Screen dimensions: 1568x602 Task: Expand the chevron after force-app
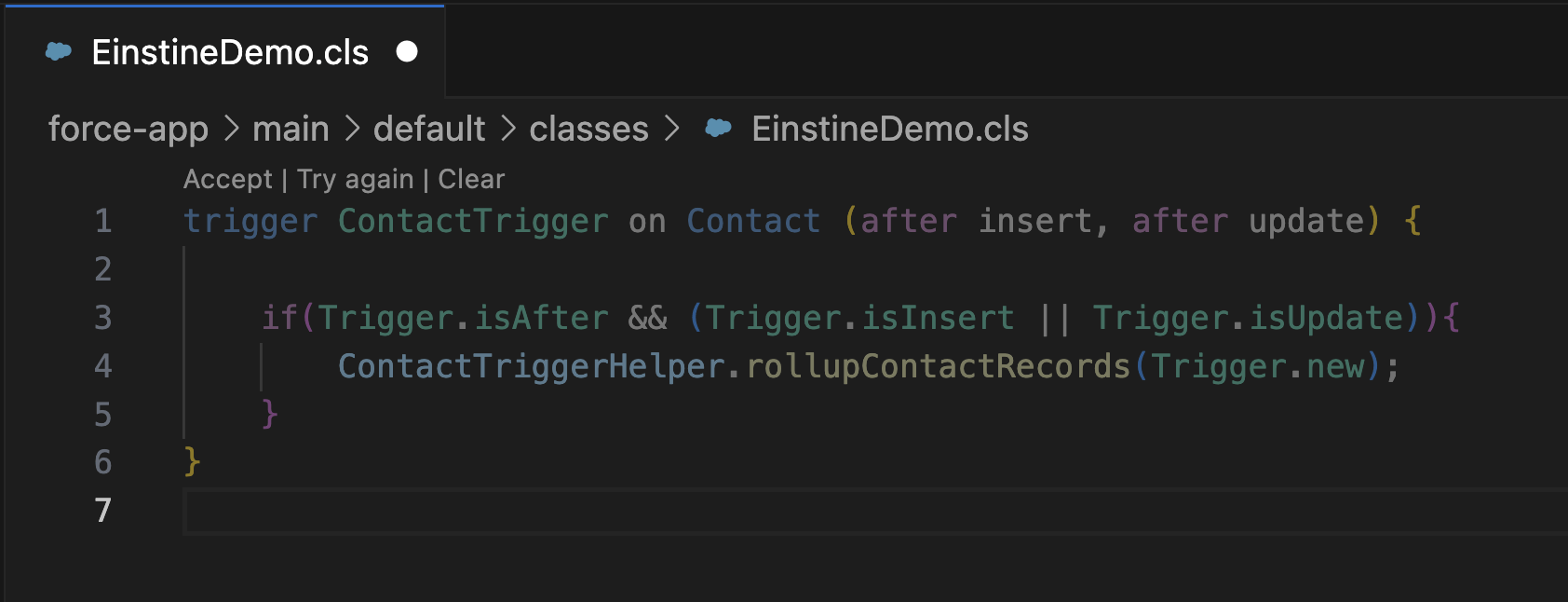(232, 130)
